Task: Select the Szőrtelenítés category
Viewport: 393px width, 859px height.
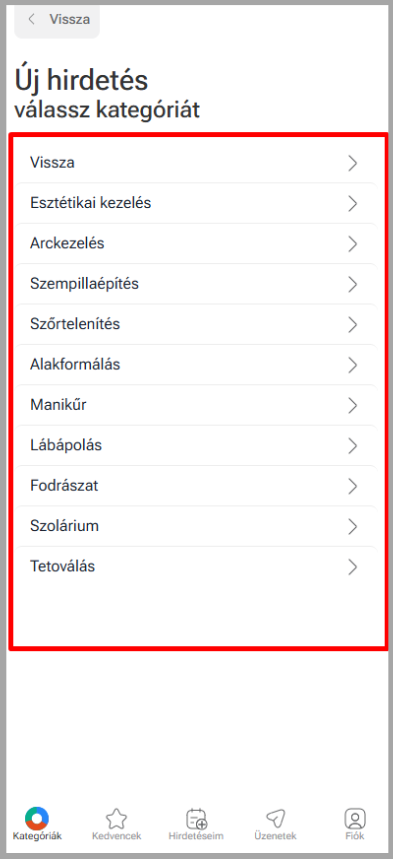Action: [x=195, y=324]
